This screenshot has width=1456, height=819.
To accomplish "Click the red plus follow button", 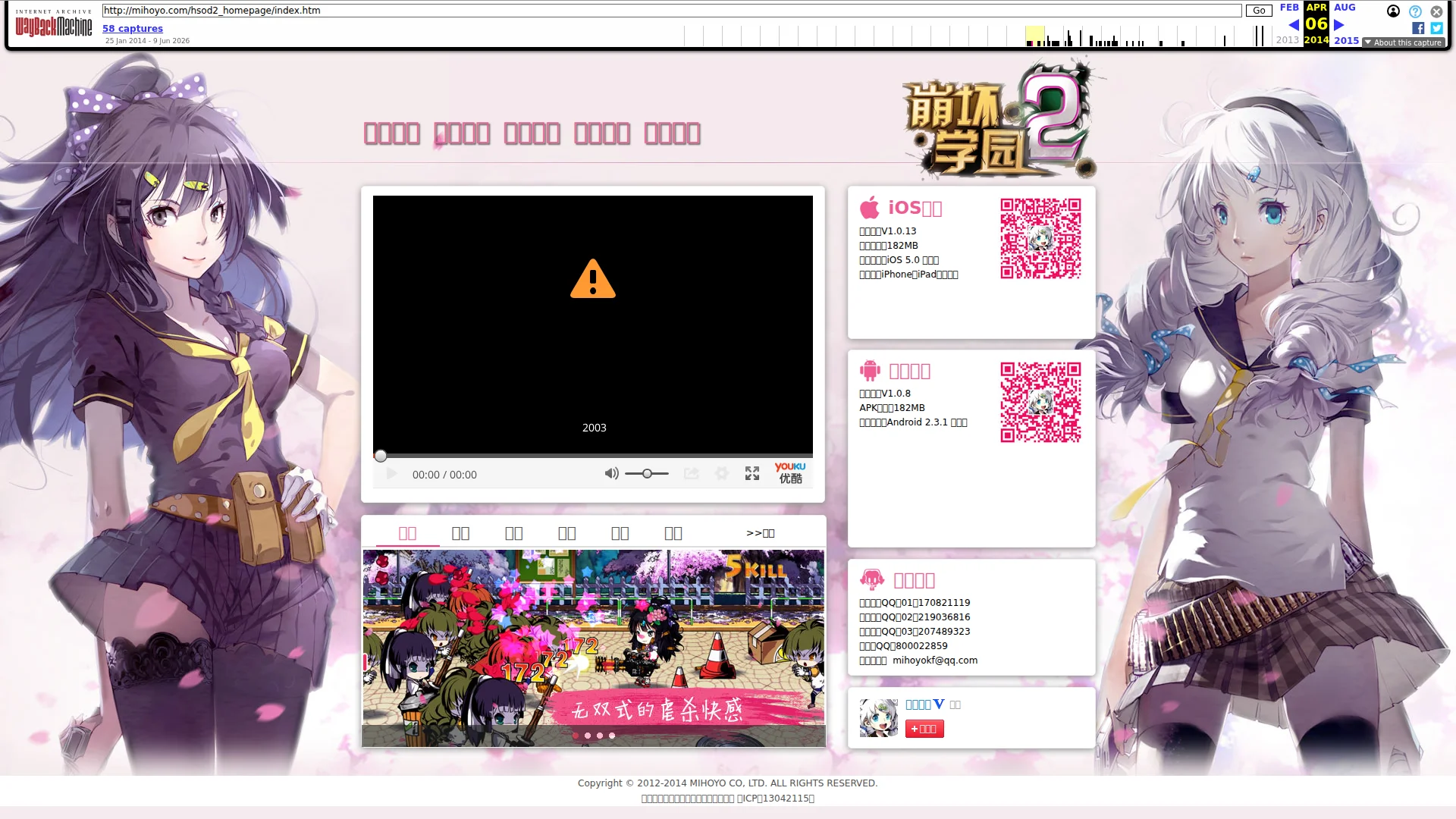I will (x=924, y=729).
